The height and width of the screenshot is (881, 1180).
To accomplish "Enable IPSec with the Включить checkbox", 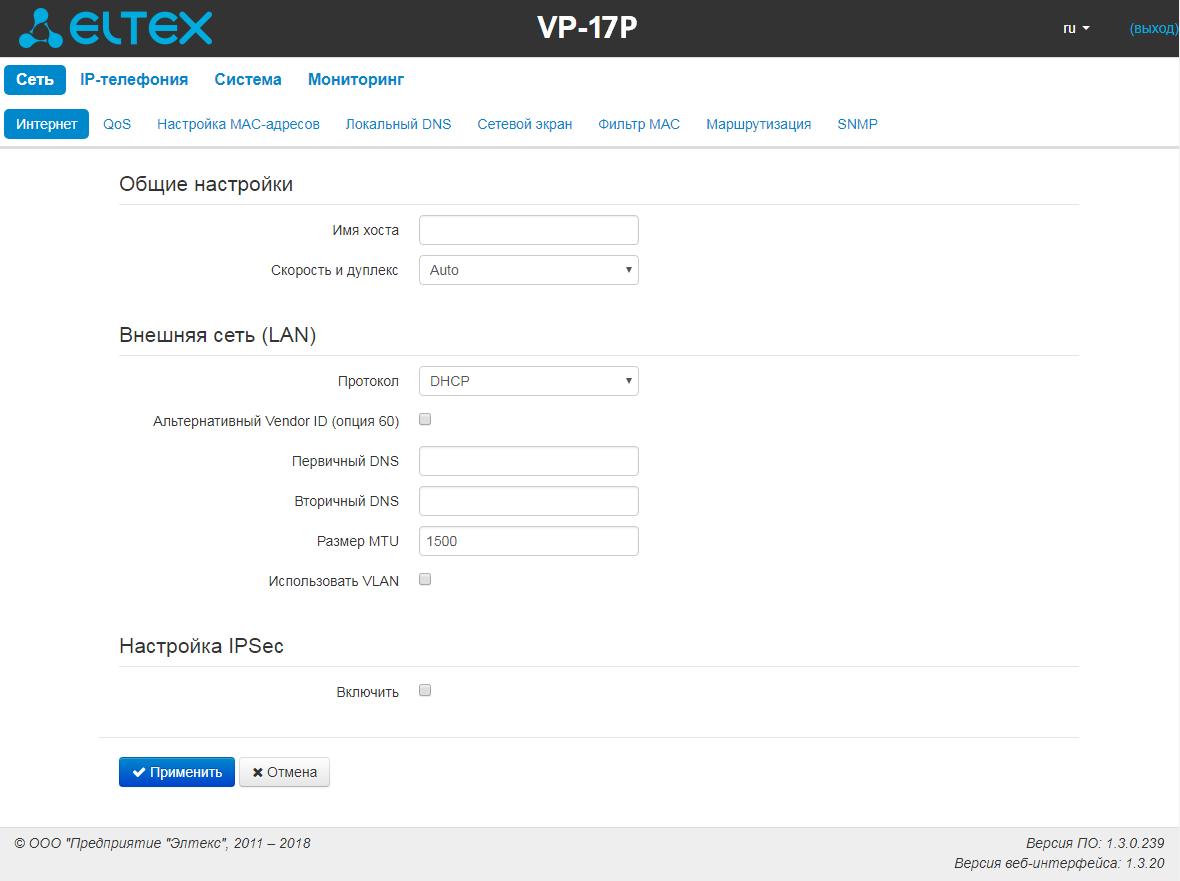I will 425,691.
